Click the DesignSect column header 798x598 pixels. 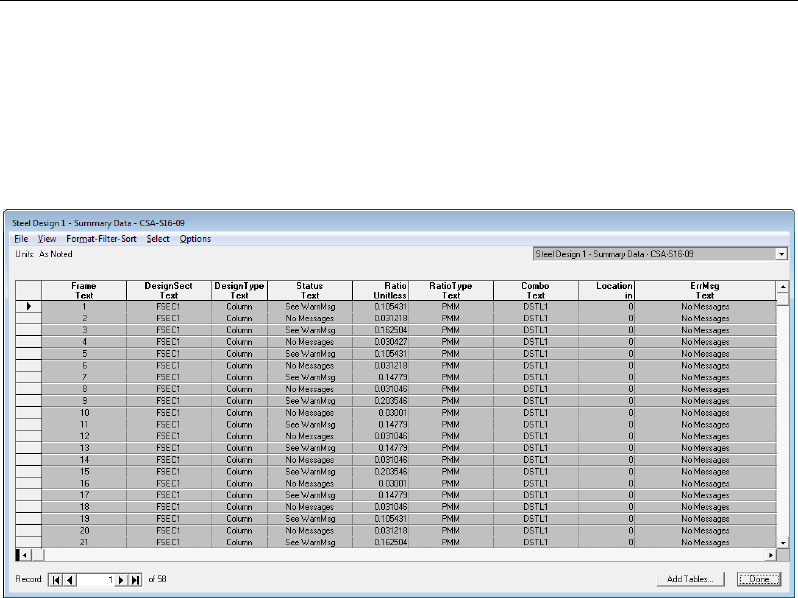click(x=169, y=291)
